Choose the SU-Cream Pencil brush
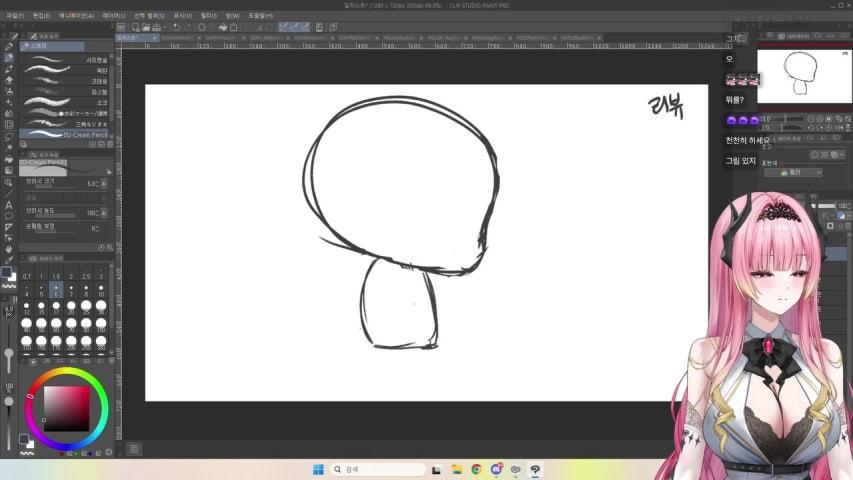853x480 pixels. pos(65,134)
